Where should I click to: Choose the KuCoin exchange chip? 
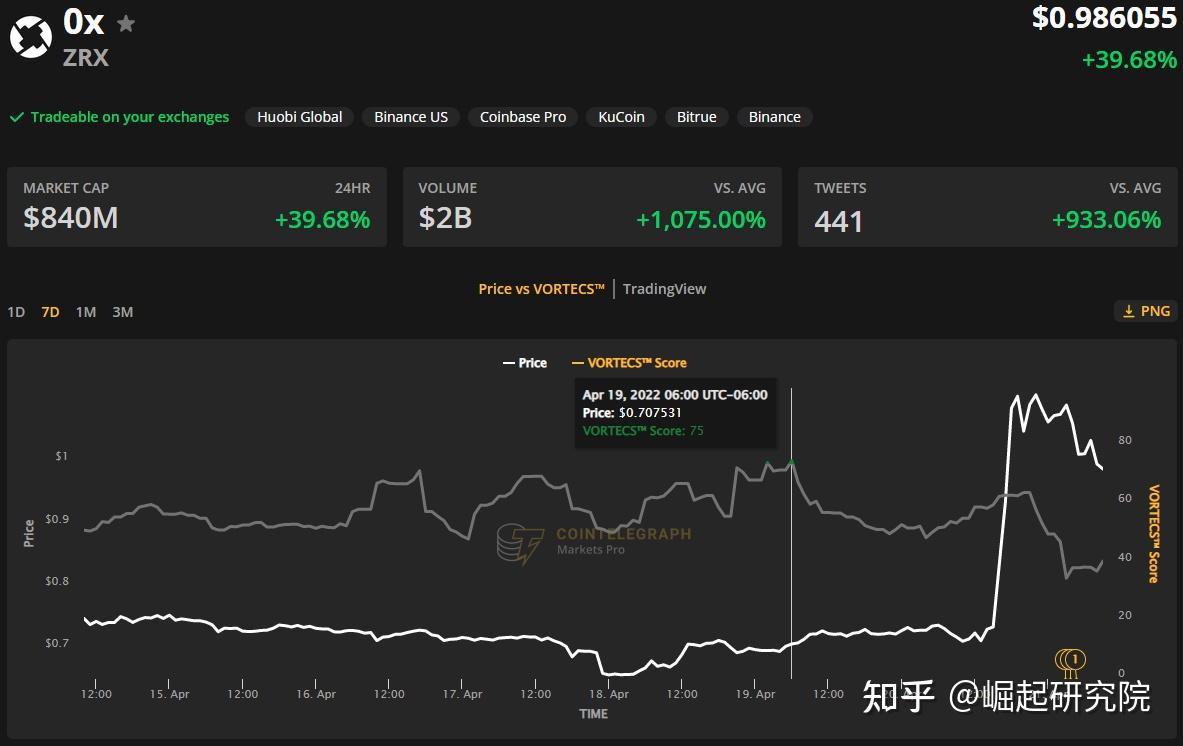click(x=621, y=117)
